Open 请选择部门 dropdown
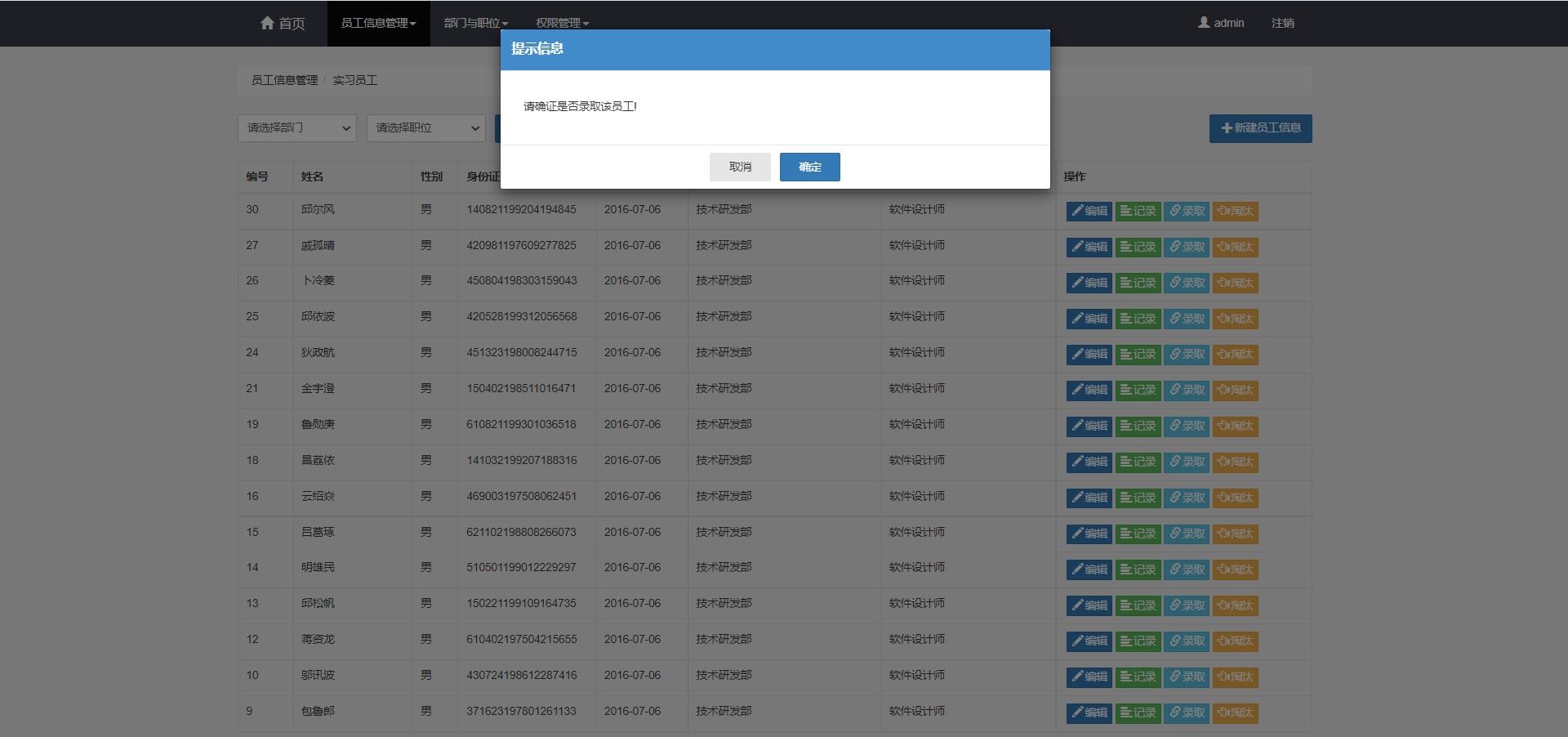The image size is (1568, 737). pos(297,128)
